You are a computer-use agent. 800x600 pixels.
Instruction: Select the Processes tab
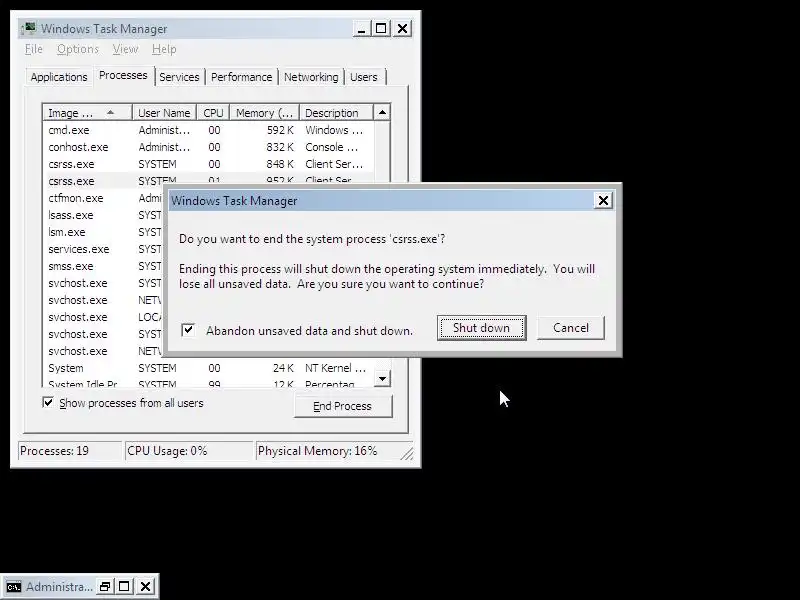123,76
